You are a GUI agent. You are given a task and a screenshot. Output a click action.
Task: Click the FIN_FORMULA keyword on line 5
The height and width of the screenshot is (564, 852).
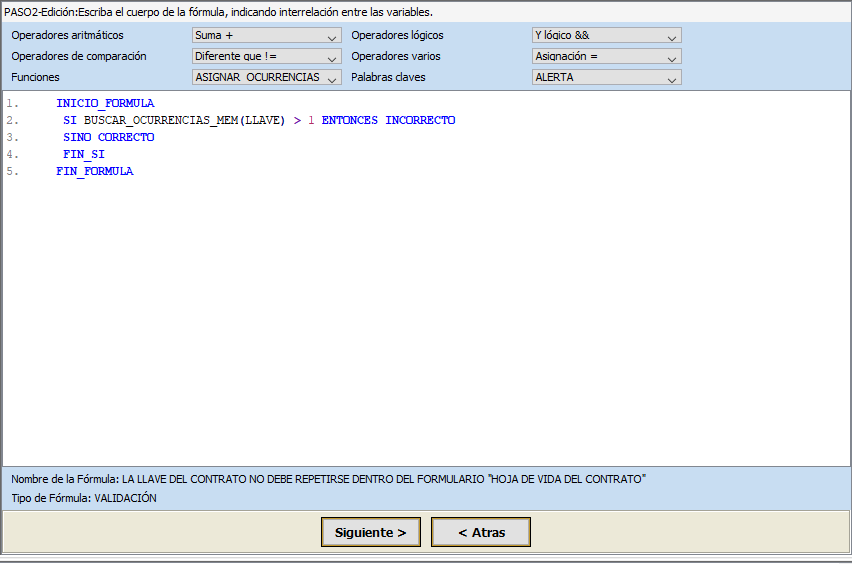pyautogui.click(x=94, y=171)
